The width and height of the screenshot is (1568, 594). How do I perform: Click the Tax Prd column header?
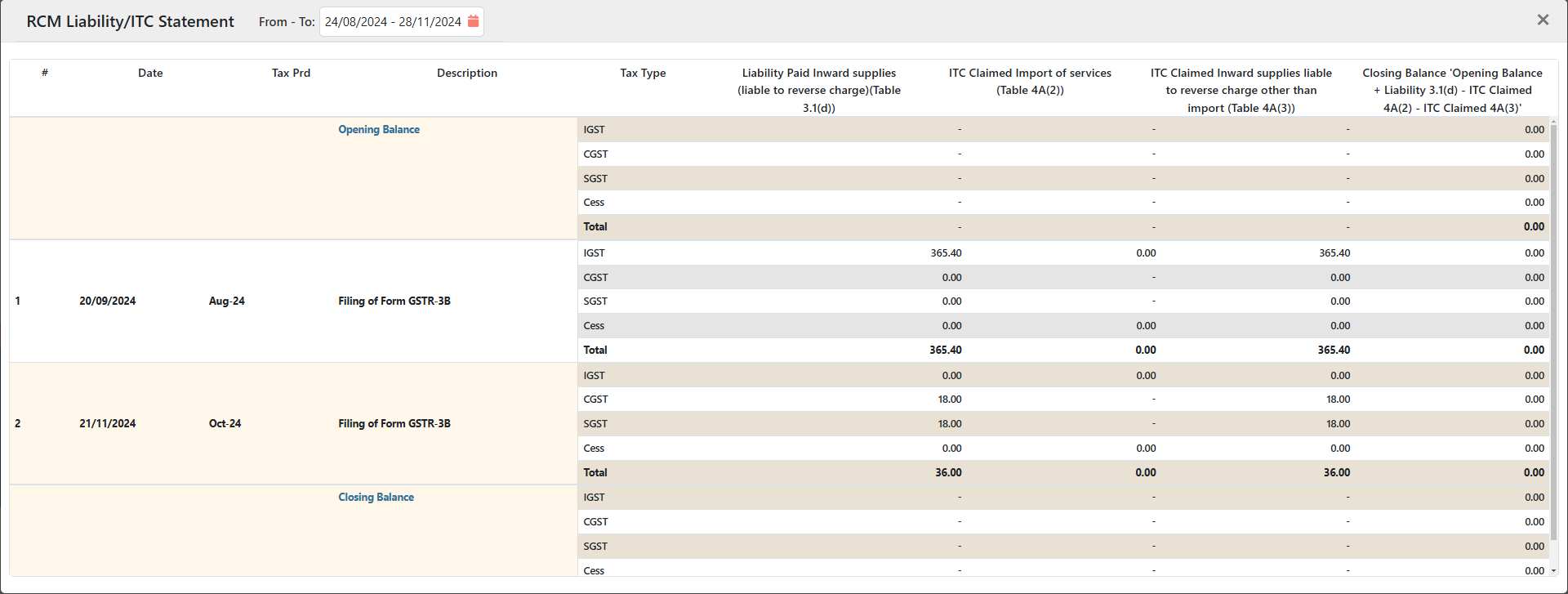(x=291, y=73)
